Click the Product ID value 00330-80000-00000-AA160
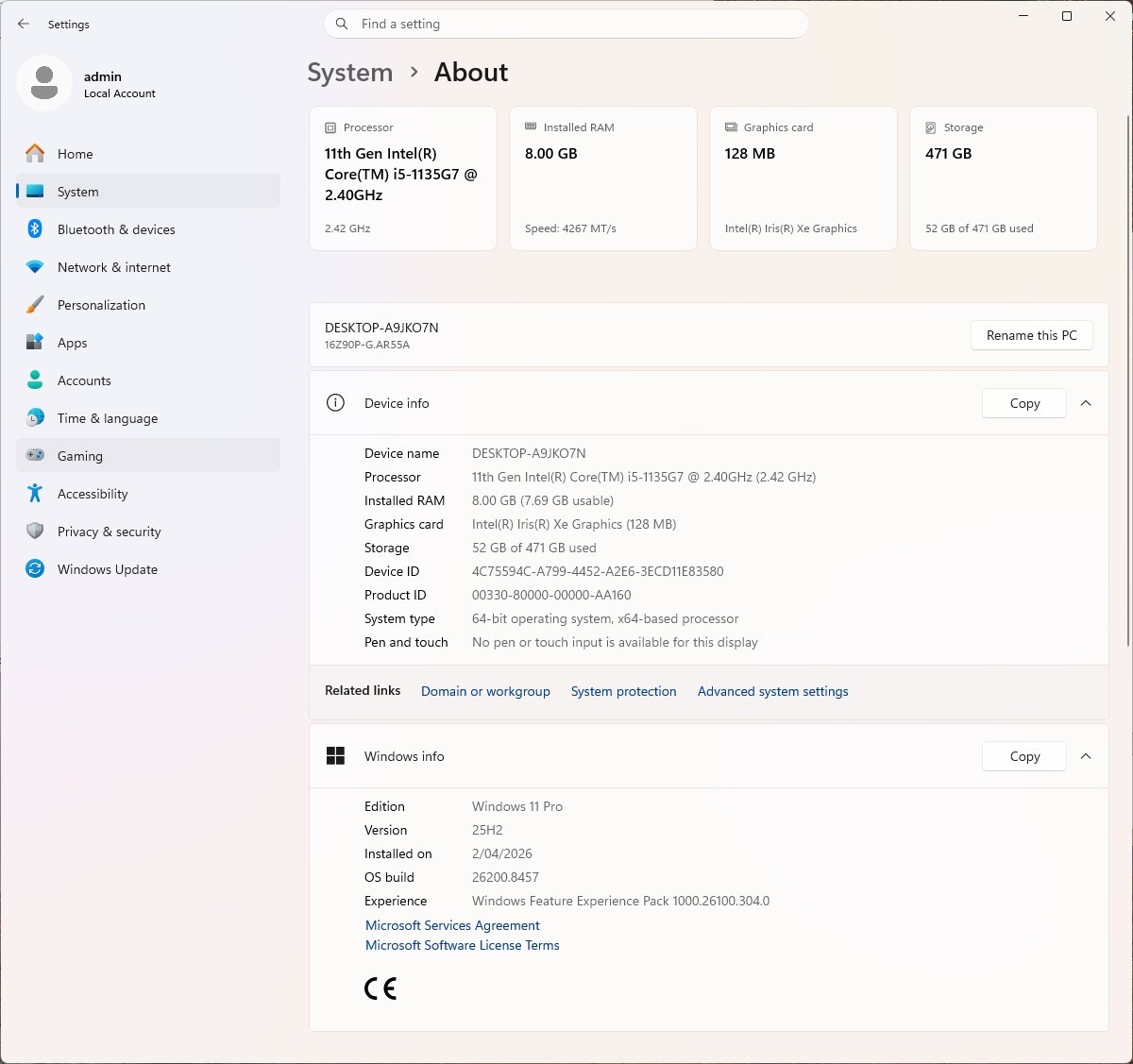This screenshot has height=1064, width=1133. pyautogui.click(x=551, y=595)
